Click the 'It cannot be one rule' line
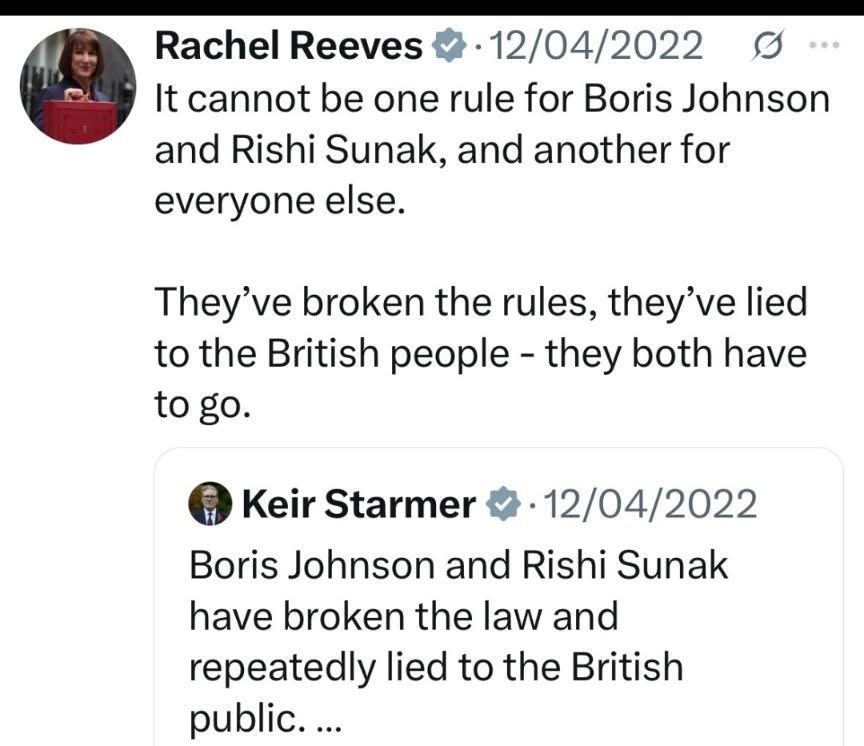 (x=492, y=100)
